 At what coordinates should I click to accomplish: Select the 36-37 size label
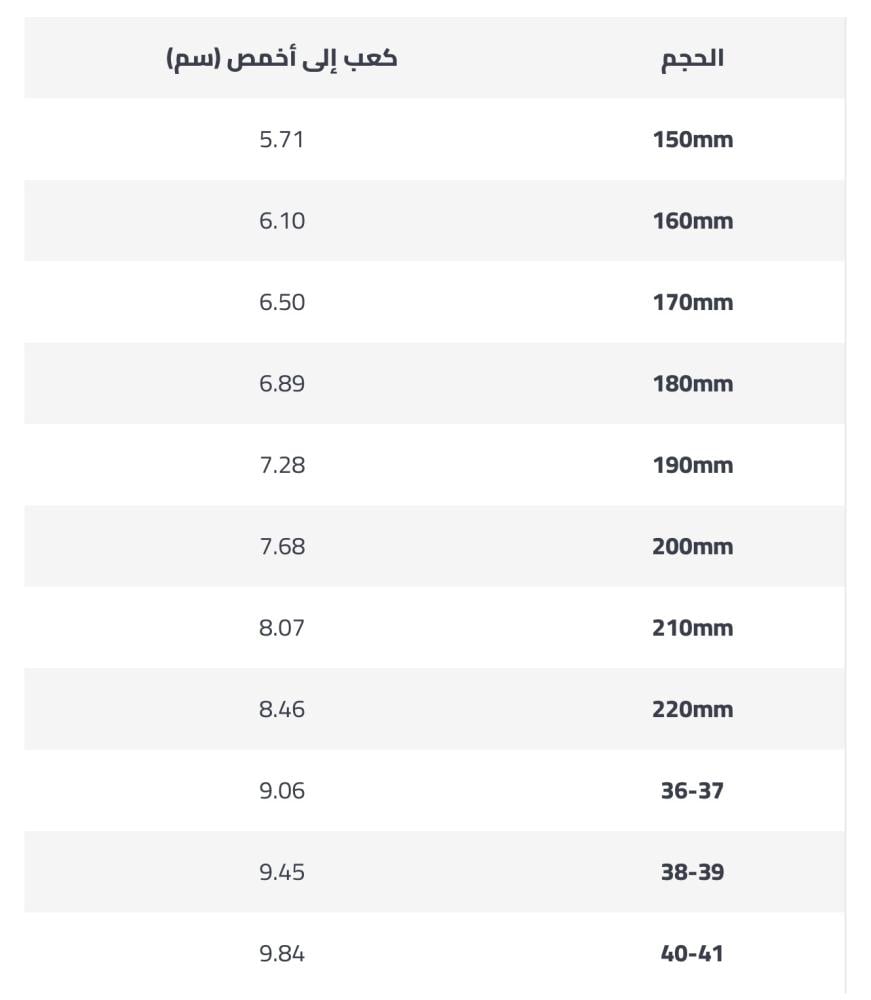click(x=692, y=791)
